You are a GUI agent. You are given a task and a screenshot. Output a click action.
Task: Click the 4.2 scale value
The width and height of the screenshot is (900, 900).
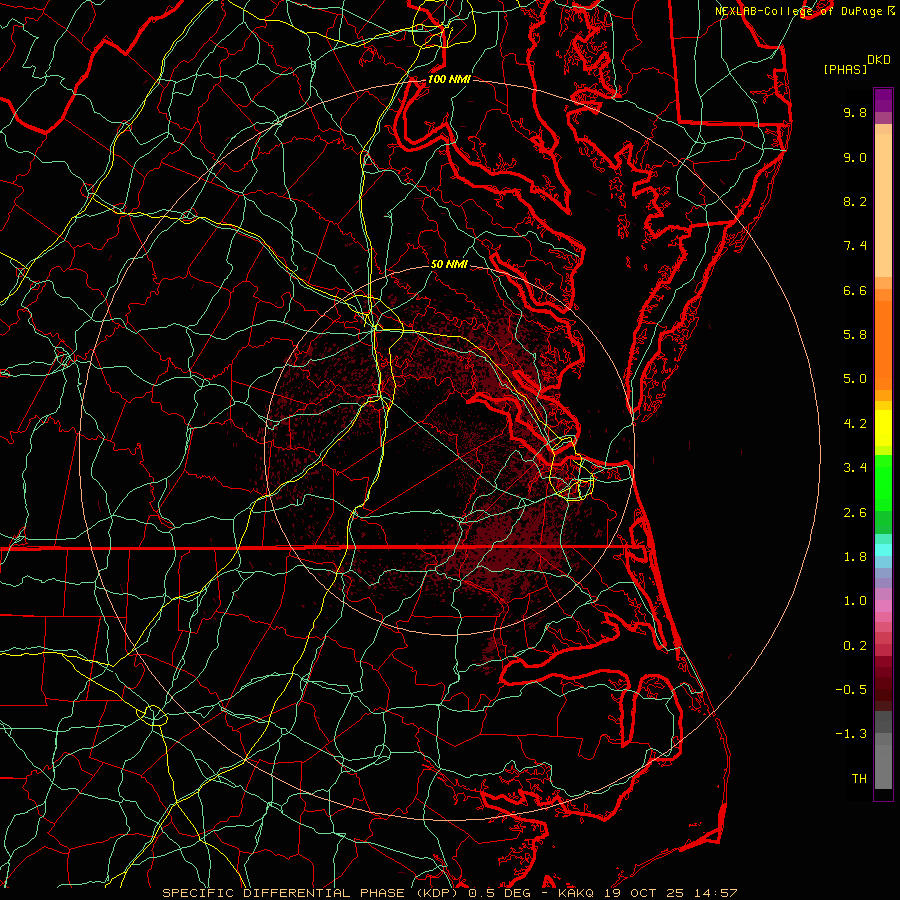click(x=855, y=424)
